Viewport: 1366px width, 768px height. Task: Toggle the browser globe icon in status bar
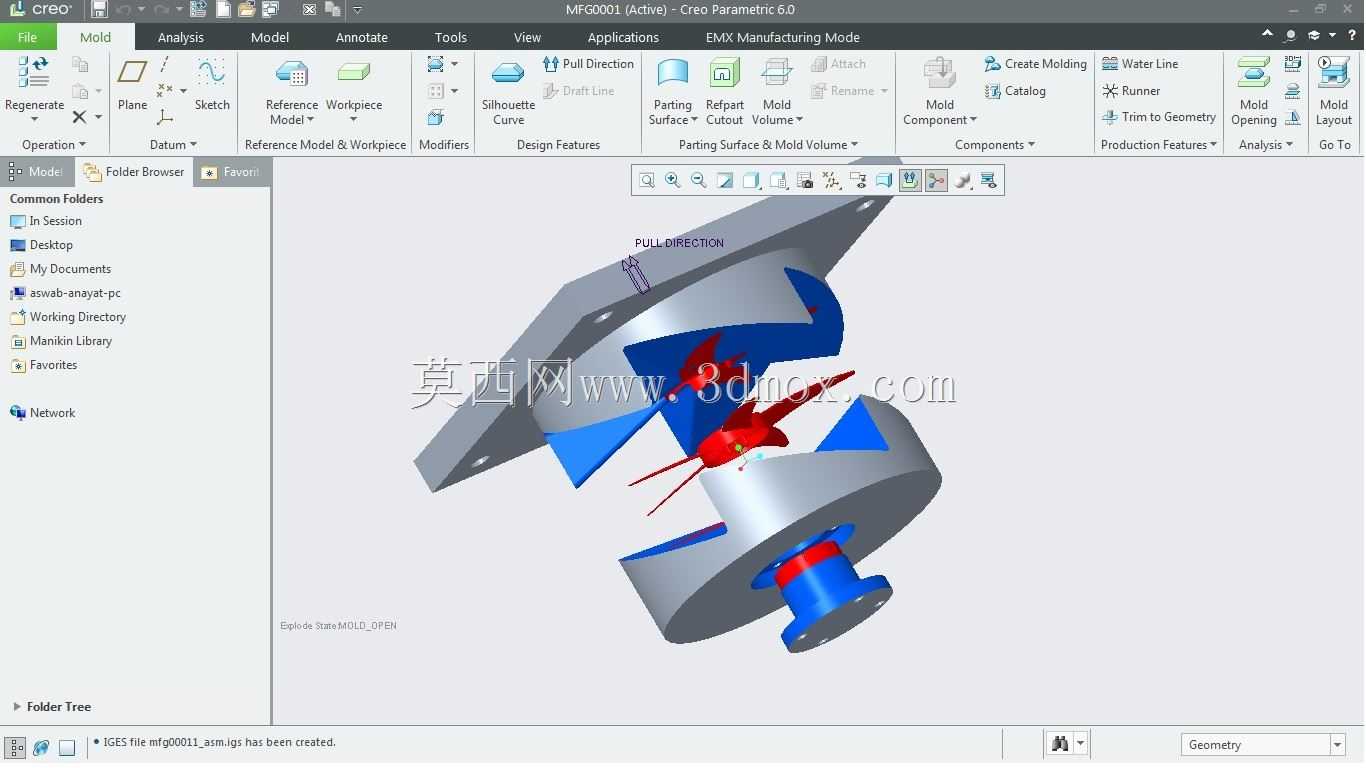coord(41,747)
